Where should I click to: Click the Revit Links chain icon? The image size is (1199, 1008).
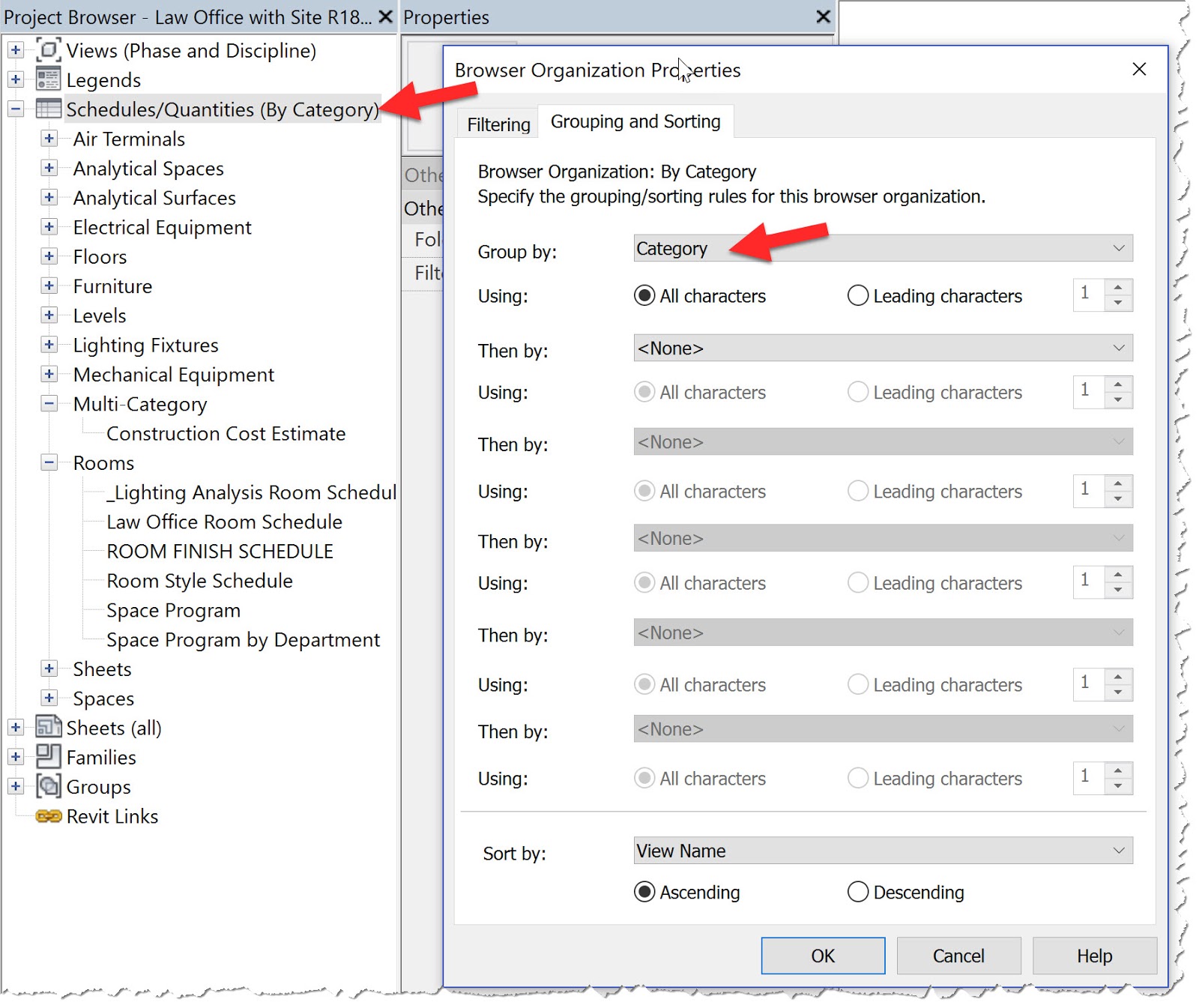pos(48,816)
